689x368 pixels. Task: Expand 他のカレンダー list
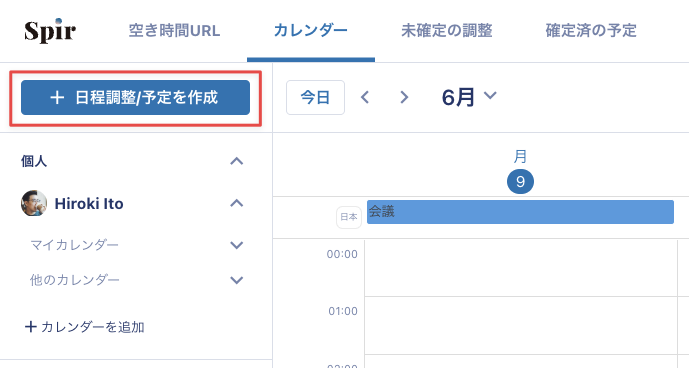point(236,280)
